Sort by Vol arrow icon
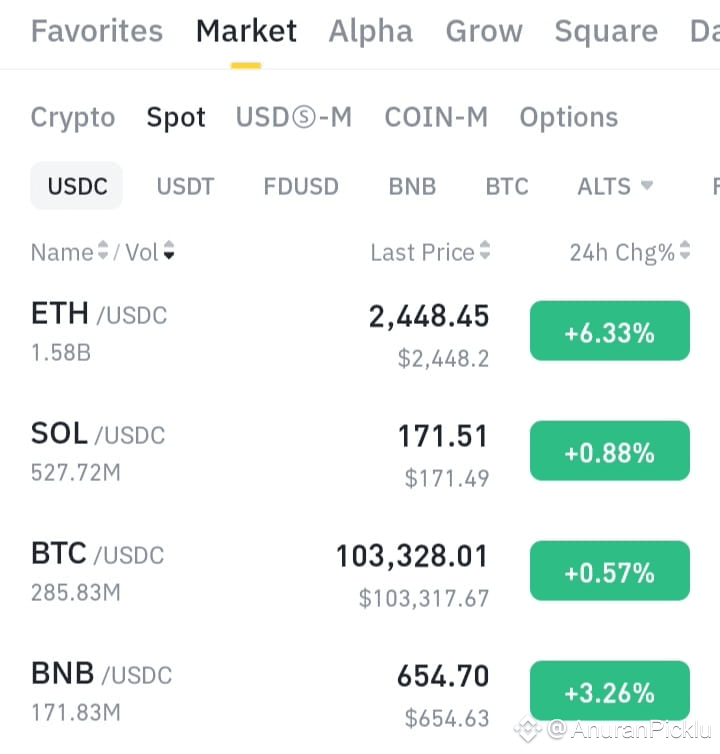 click(x=169, y=251)
